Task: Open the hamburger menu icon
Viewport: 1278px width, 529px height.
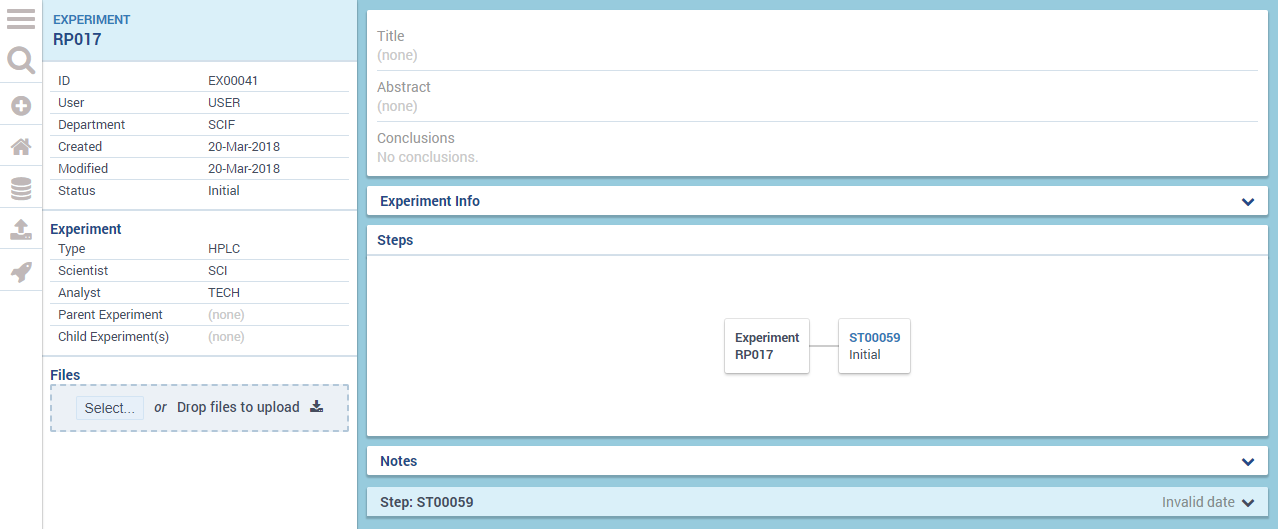Action: click(21, 19)
